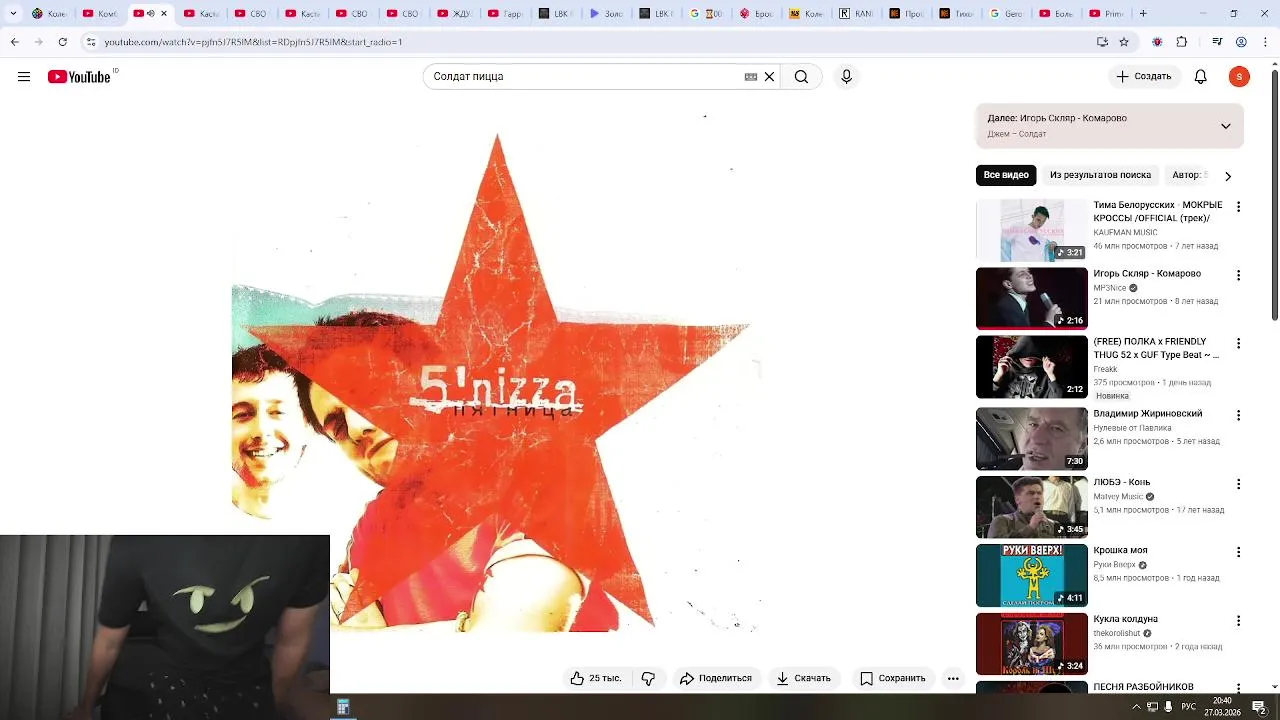Clear the search field with X
The image size is (1280, 720).
click(769, 77)
